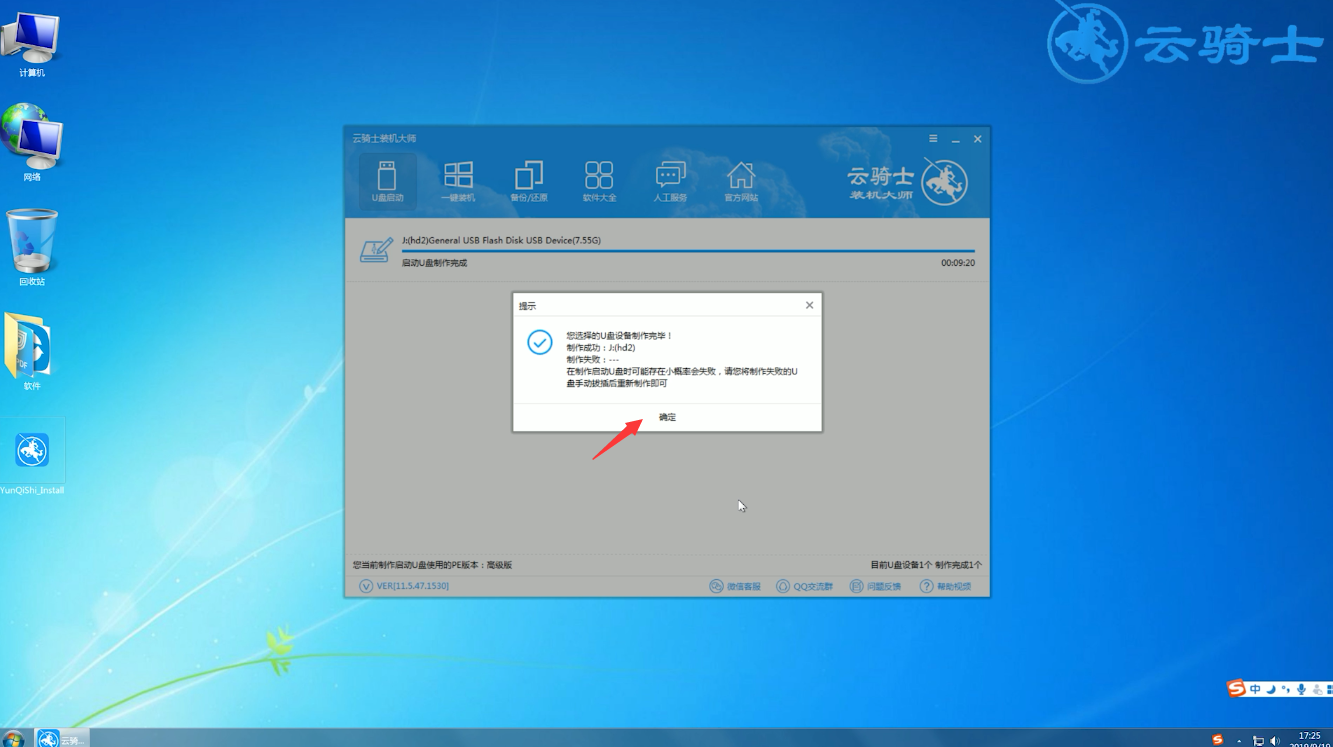
Task: Click the U-disk creation progress bar
Action: pyautogui.click(x=688, y=251)
